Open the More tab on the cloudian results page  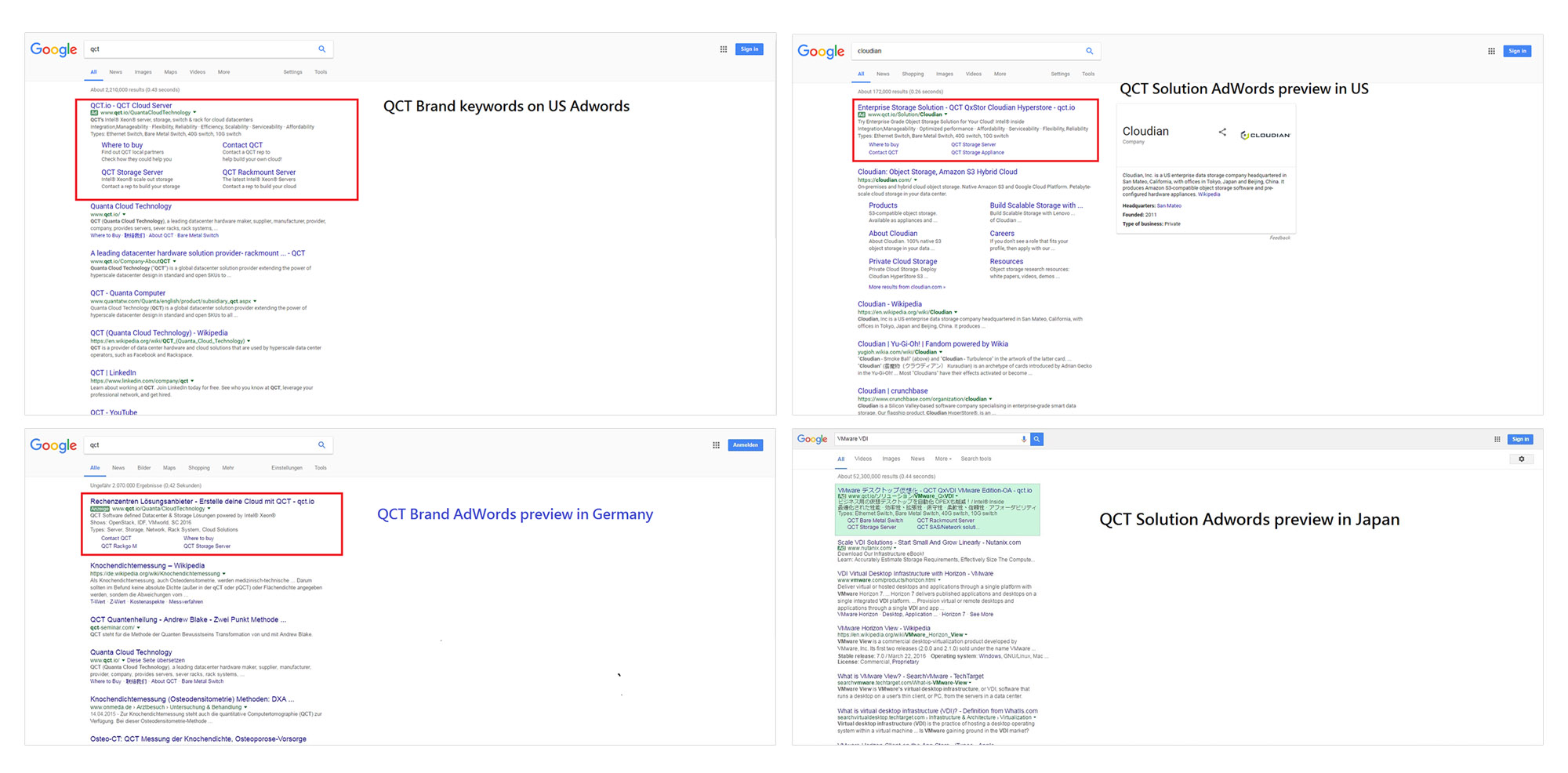click(1000, 74)
